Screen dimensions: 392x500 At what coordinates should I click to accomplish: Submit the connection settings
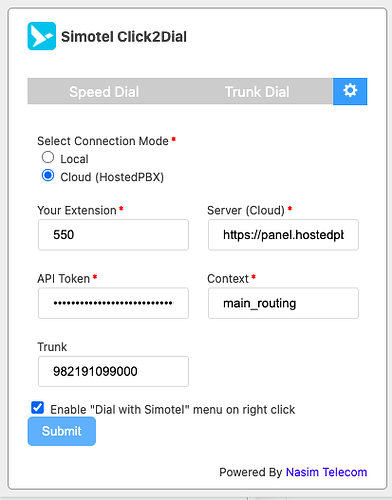click(62, 431)
